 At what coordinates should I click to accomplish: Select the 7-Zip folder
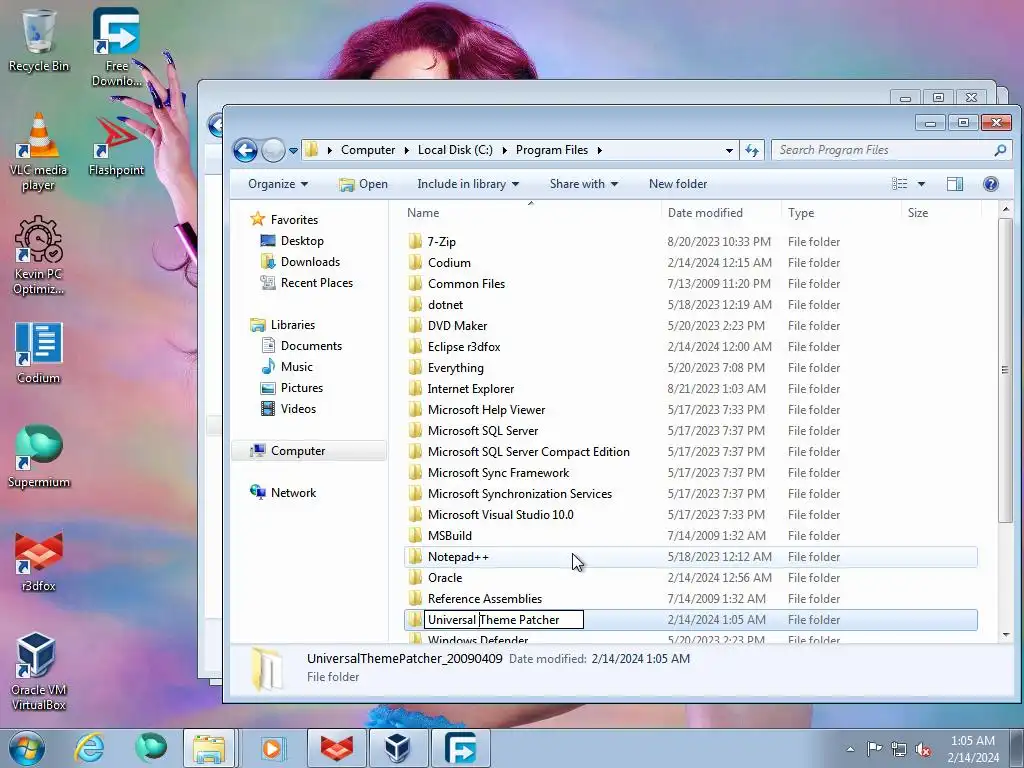[691, 242]
